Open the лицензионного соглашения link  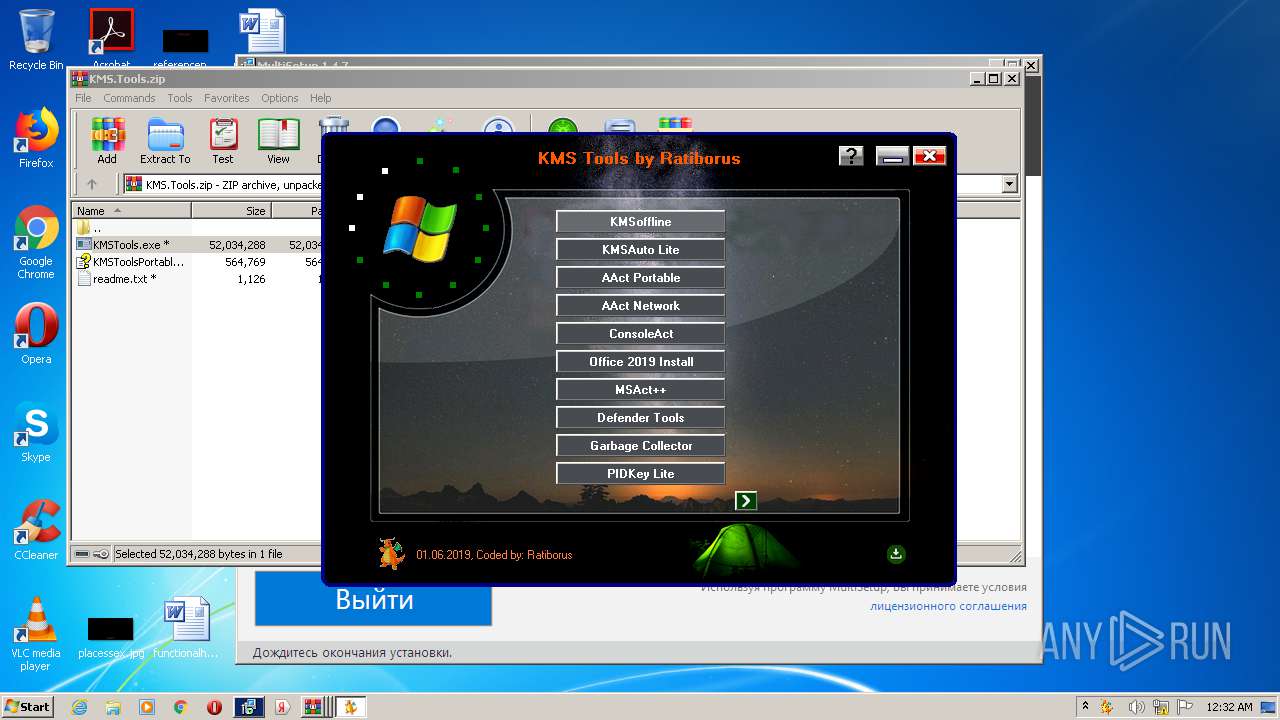(x=948, y=606)
